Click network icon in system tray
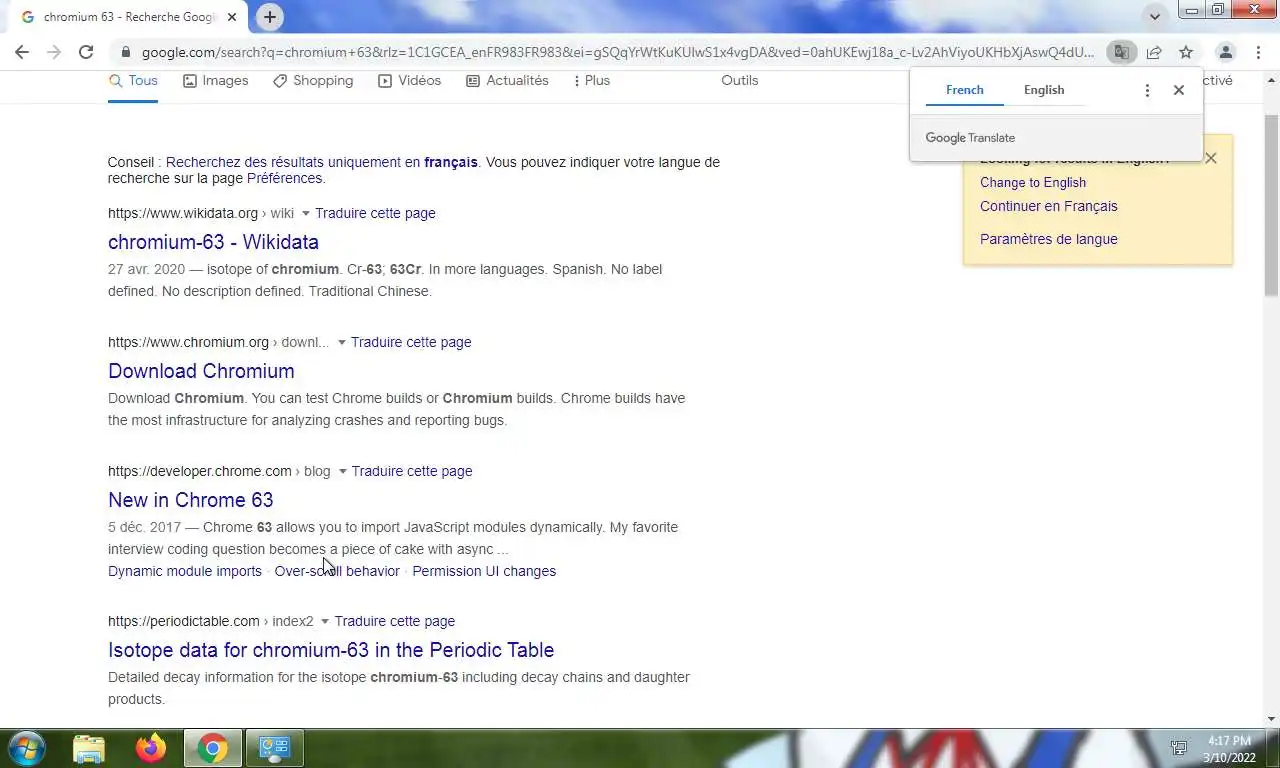The height and width of the screenshot is (768, 1280). pyautogui.click(x=1179, y=748)
